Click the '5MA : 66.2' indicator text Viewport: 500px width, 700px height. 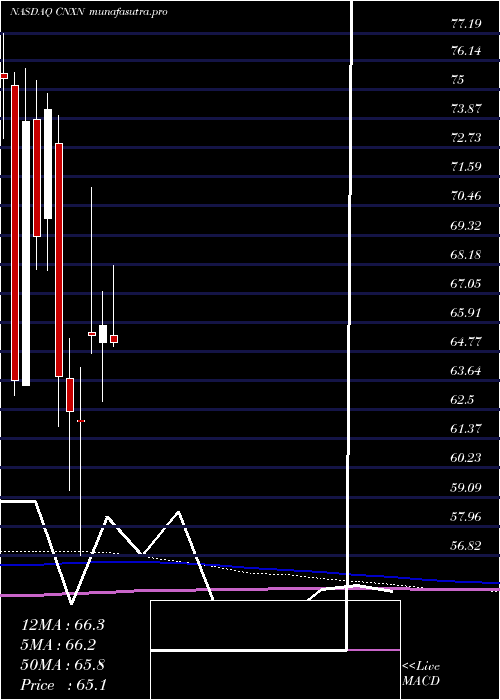(58, 645)
